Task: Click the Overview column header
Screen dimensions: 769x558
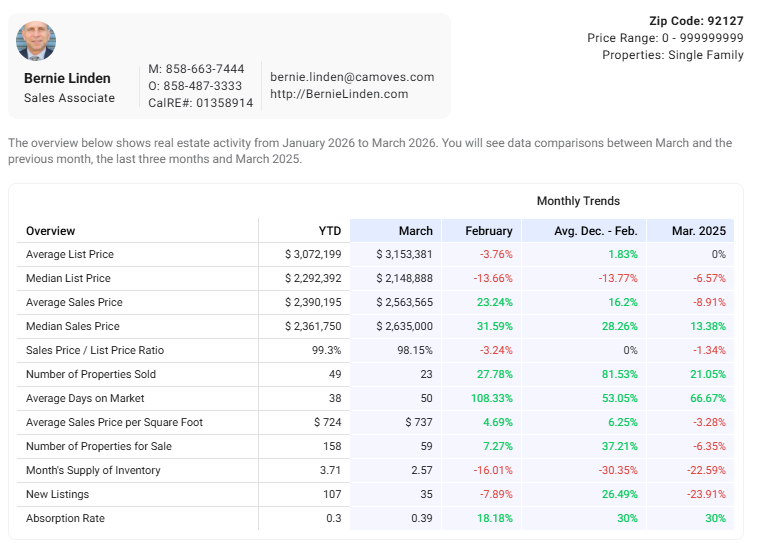Action: pos(50,231)
